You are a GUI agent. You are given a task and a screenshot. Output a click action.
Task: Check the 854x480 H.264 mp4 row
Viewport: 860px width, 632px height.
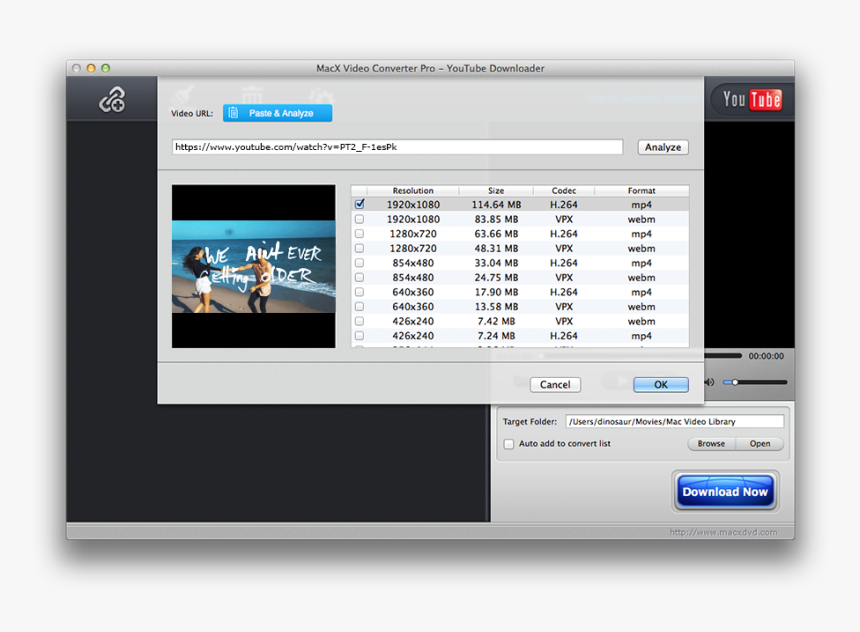[360, 263]
